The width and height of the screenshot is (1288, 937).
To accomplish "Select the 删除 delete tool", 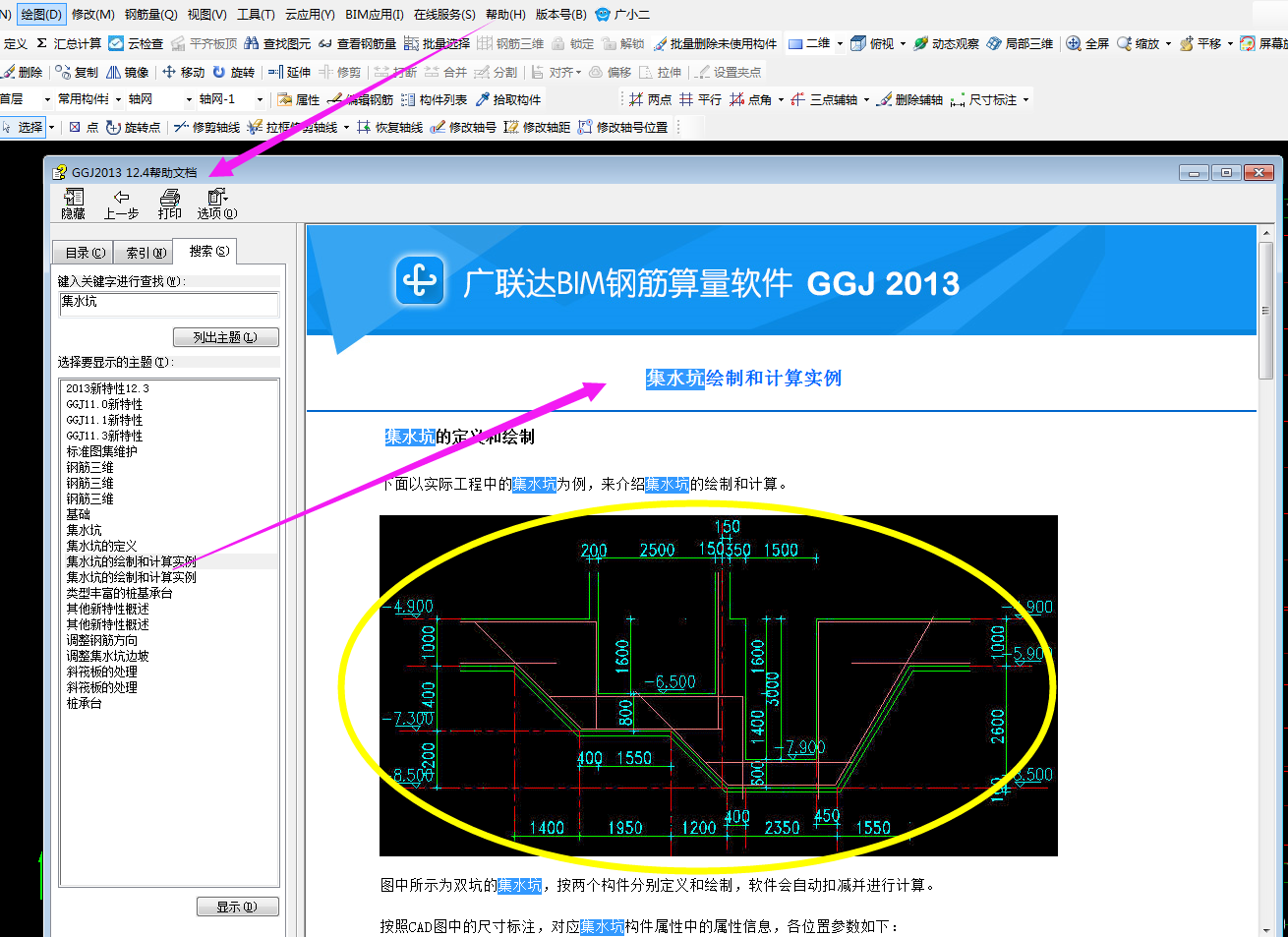I will click(x=23, y=72).
